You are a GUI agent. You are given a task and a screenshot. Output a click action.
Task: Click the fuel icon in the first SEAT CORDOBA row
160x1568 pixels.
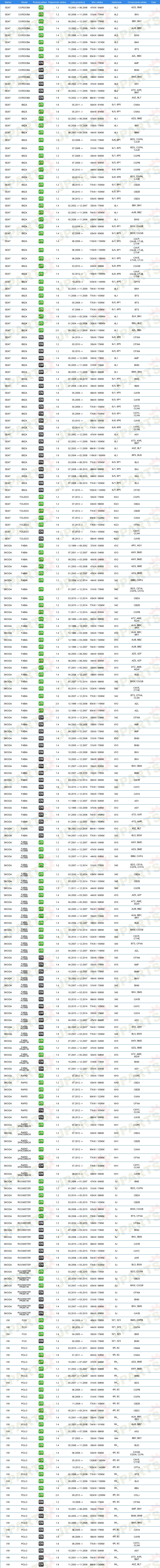coord(41,7)
